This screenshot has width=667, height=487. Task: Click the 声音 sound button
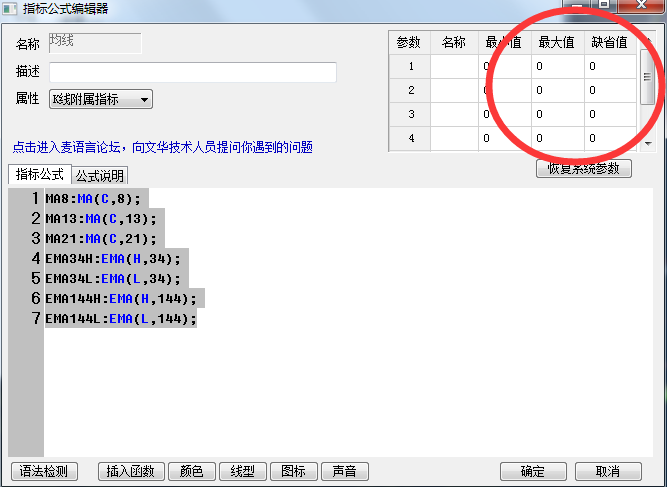point(344,471)
